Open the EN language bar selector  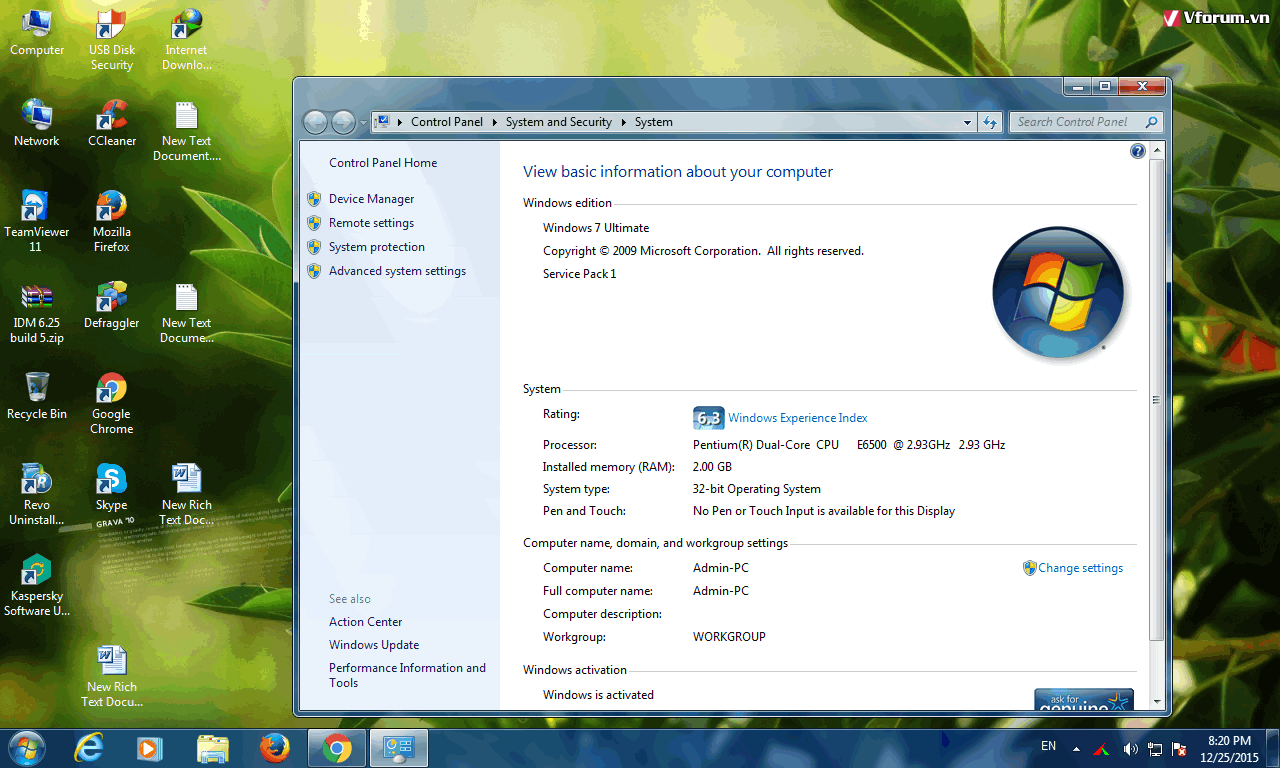[x=1048, y=746]
